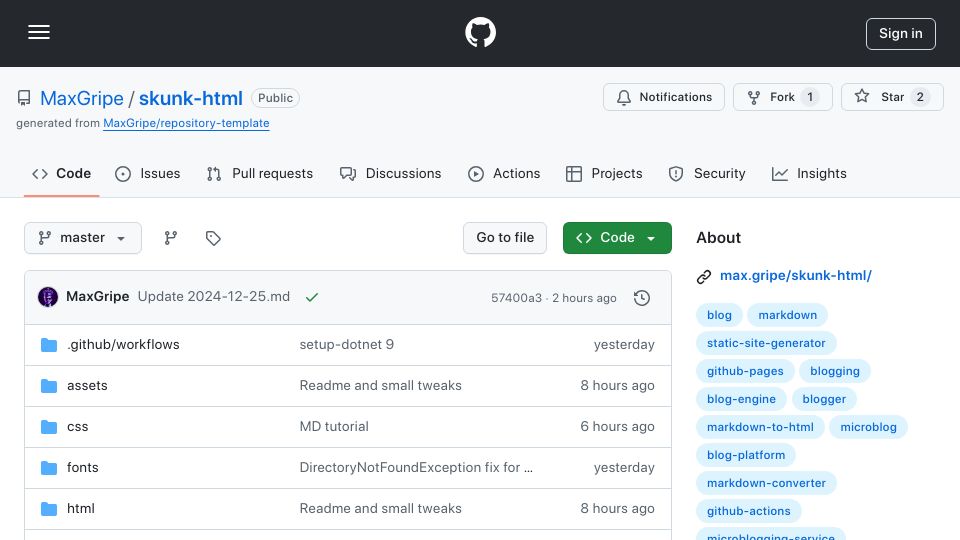This screenshot has width=960, height=540.
Task: Open the 'Update 2024-12-25.md' commit message
Action: pyautogui.click(x=214, y=297)
